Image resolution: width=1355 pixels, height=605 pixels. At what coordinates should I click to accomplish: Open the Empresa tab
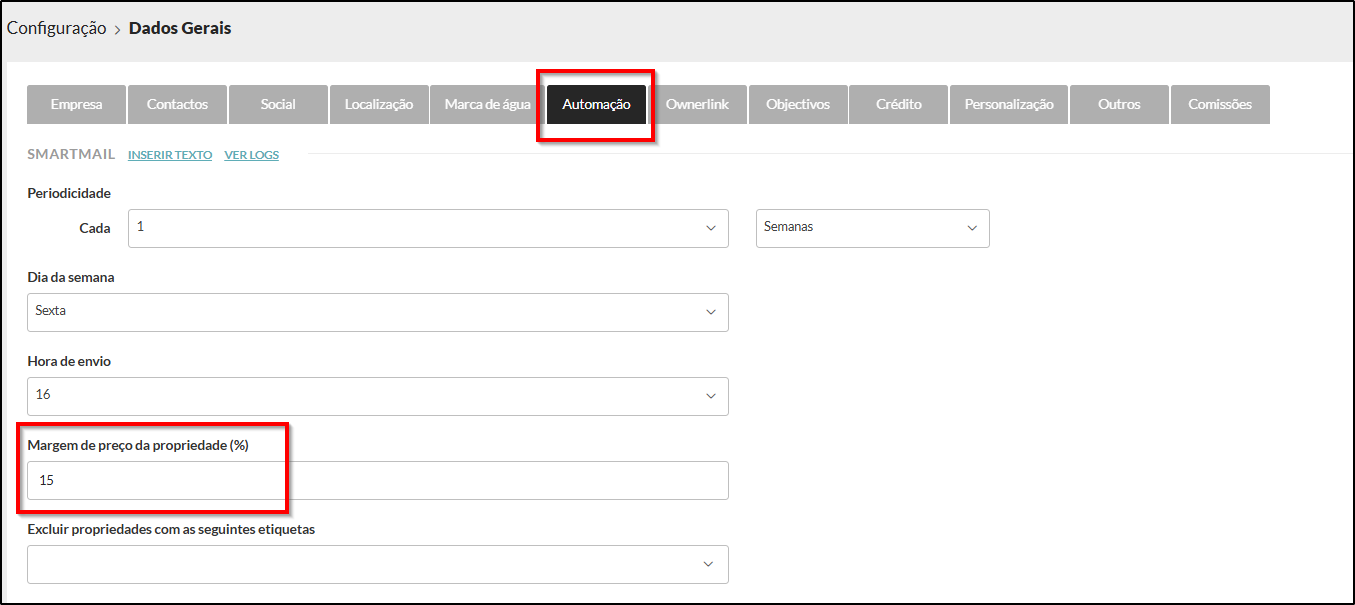pyautogui.click(x=76, y=105)
